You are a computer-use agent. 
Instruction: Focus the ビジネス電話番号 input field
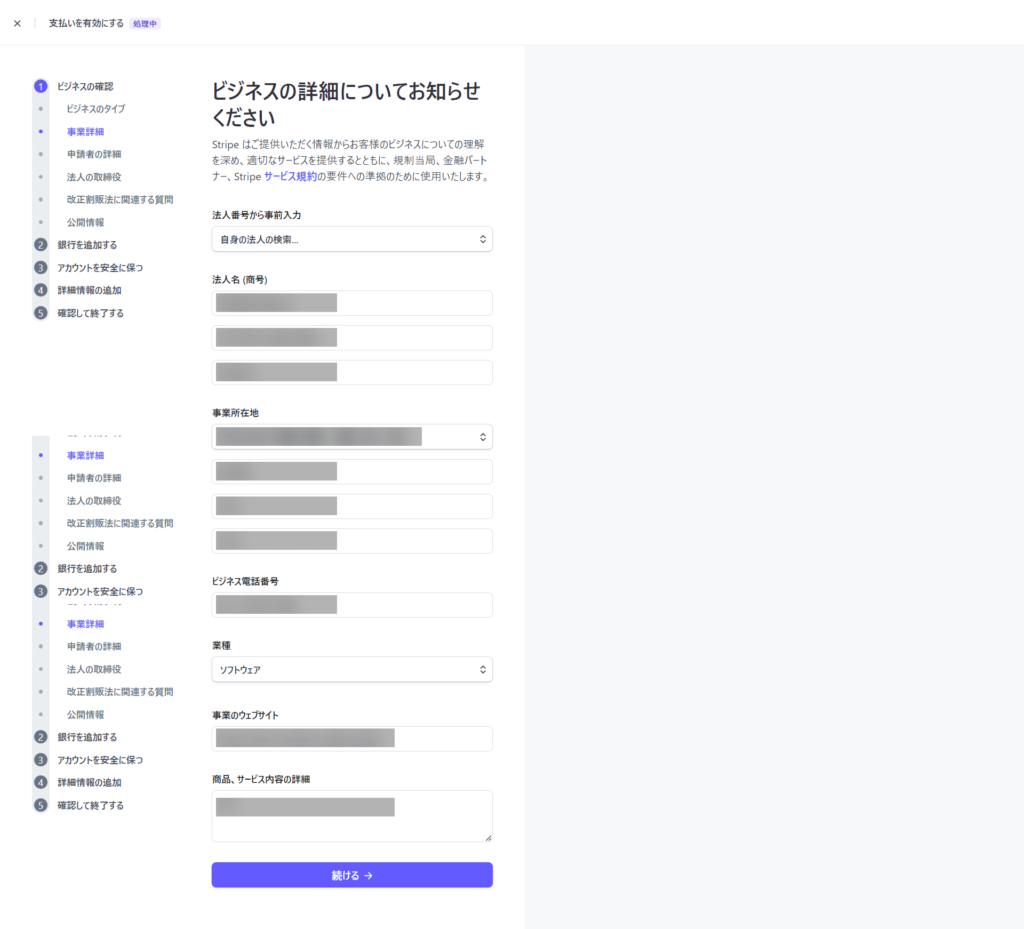tap(351, 605)
